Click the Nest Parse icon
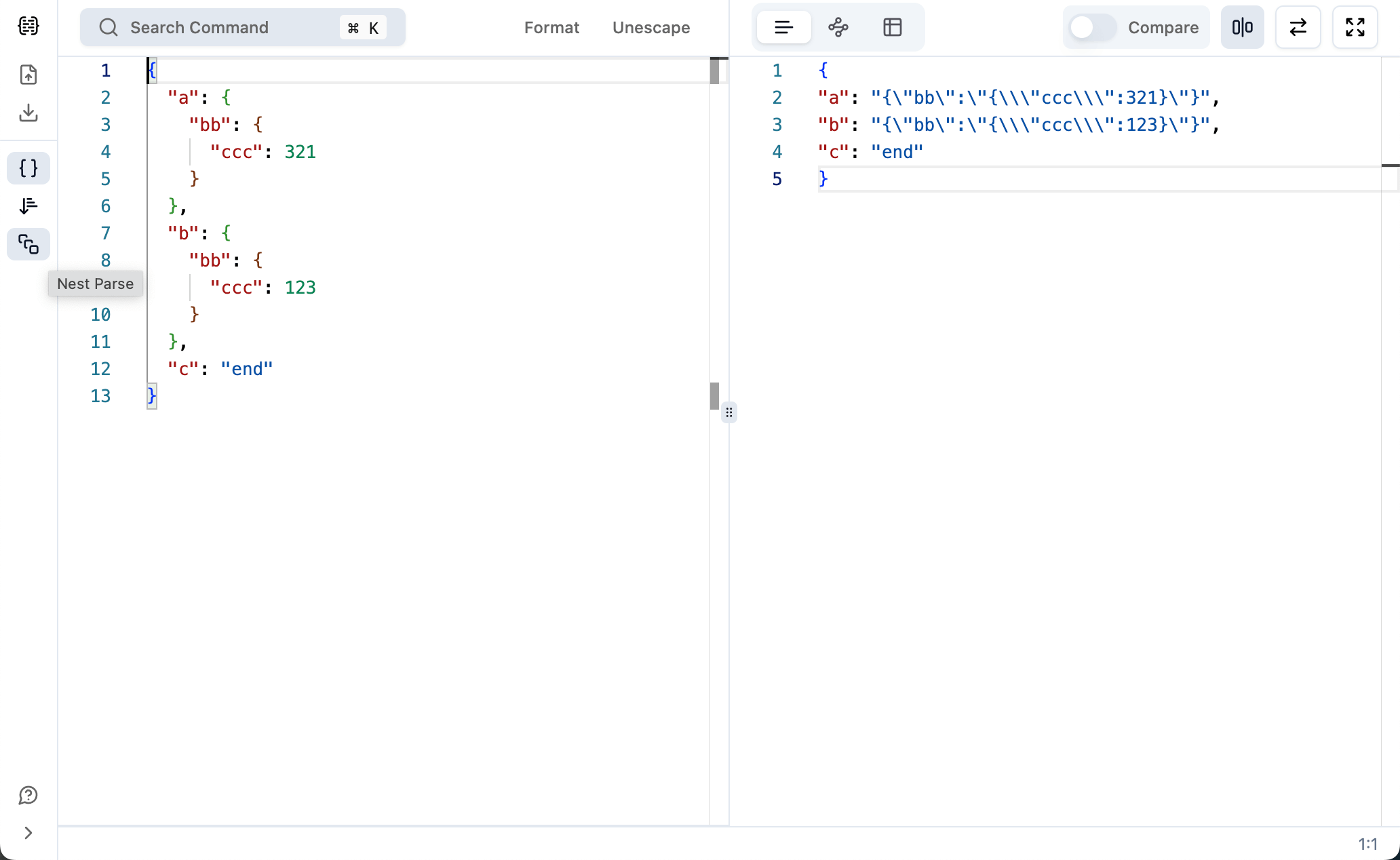The image size is (1400, 860). click(28, 243)
